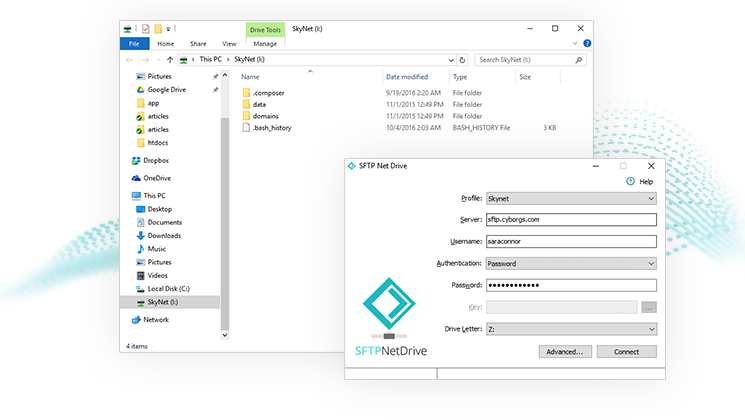Viewport: 745px width, 420px height.
Task: Open Network in the navigation pane
Action: 156,320
